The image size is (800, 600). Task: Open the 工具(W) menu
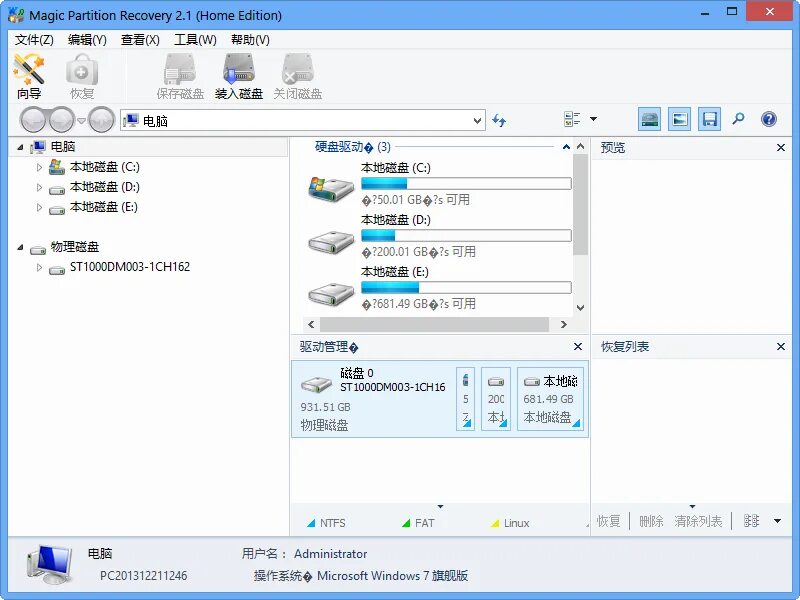[195, 40]
